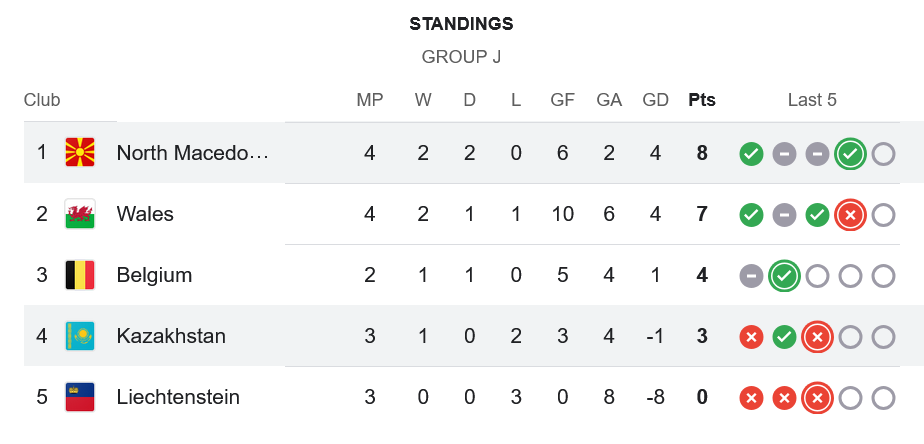This screenshot has width=924, height=444.
Task: Click the GROUP J heading
Action: click(461, 57)
